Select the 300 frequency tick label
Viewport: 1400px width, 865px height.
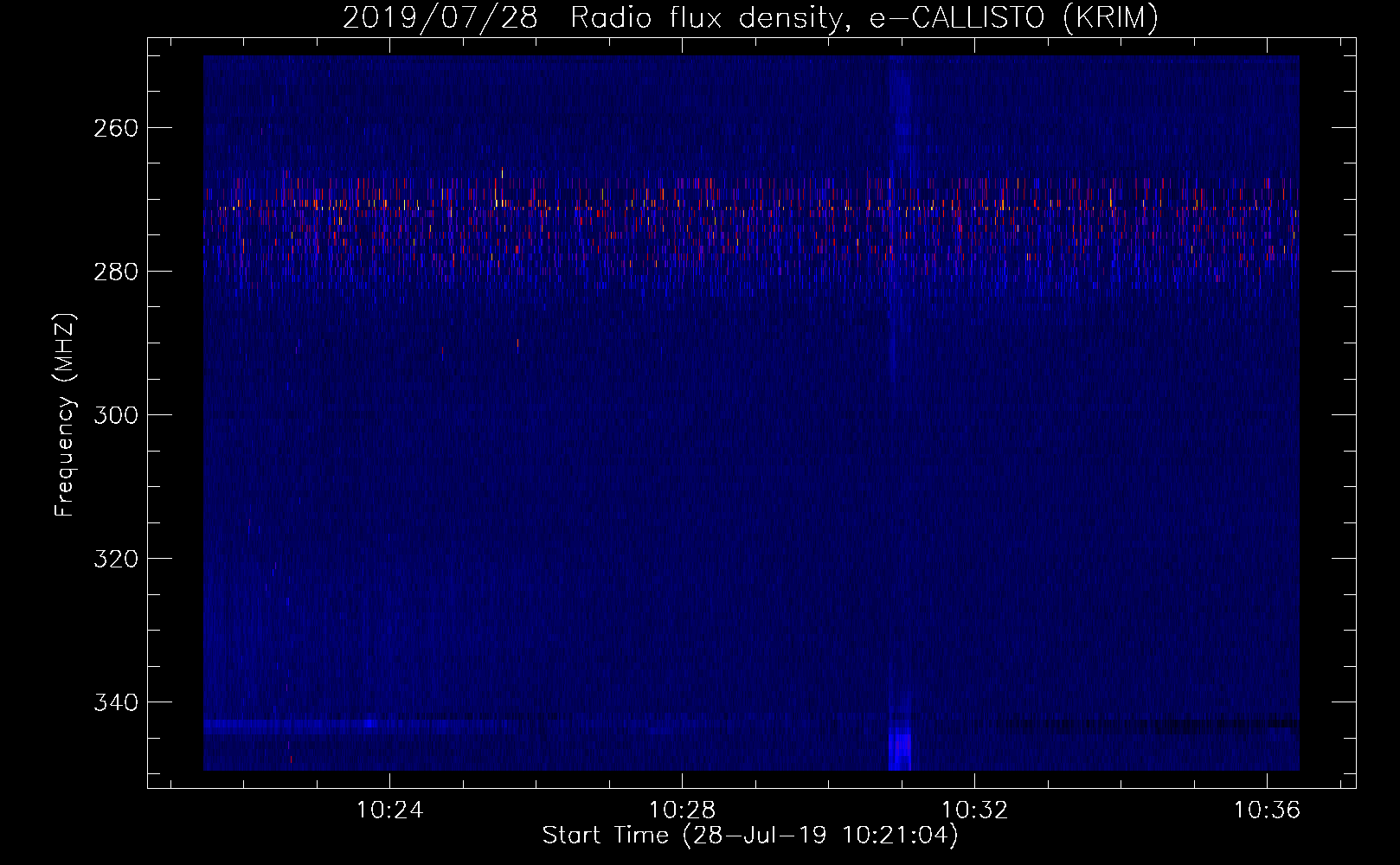(115, 415)
